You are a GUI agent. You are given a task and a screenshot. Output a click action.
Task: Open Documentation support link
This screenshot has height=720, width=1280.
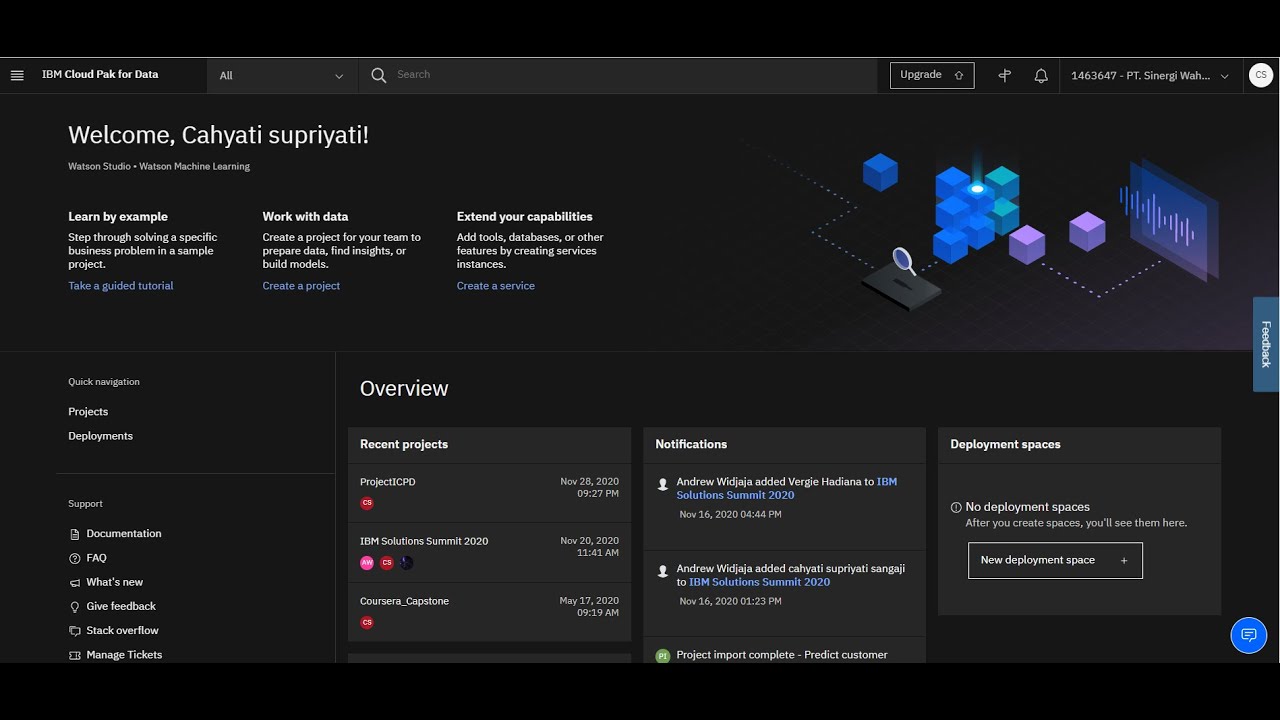[x=124, y=534]
